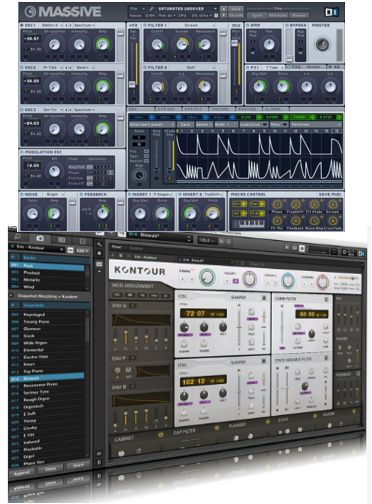Click the Mix fader handle in Massive

(x=235, y=43)
